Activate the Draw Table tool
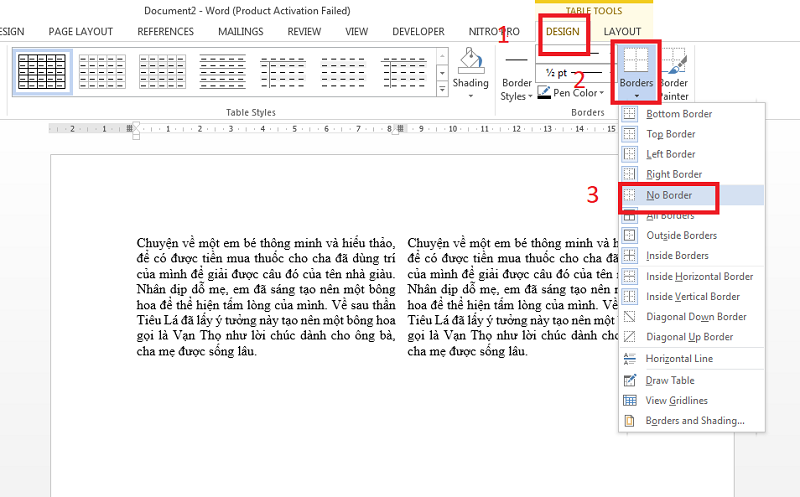This screenshot has width=800, height=497. [691, 380]
